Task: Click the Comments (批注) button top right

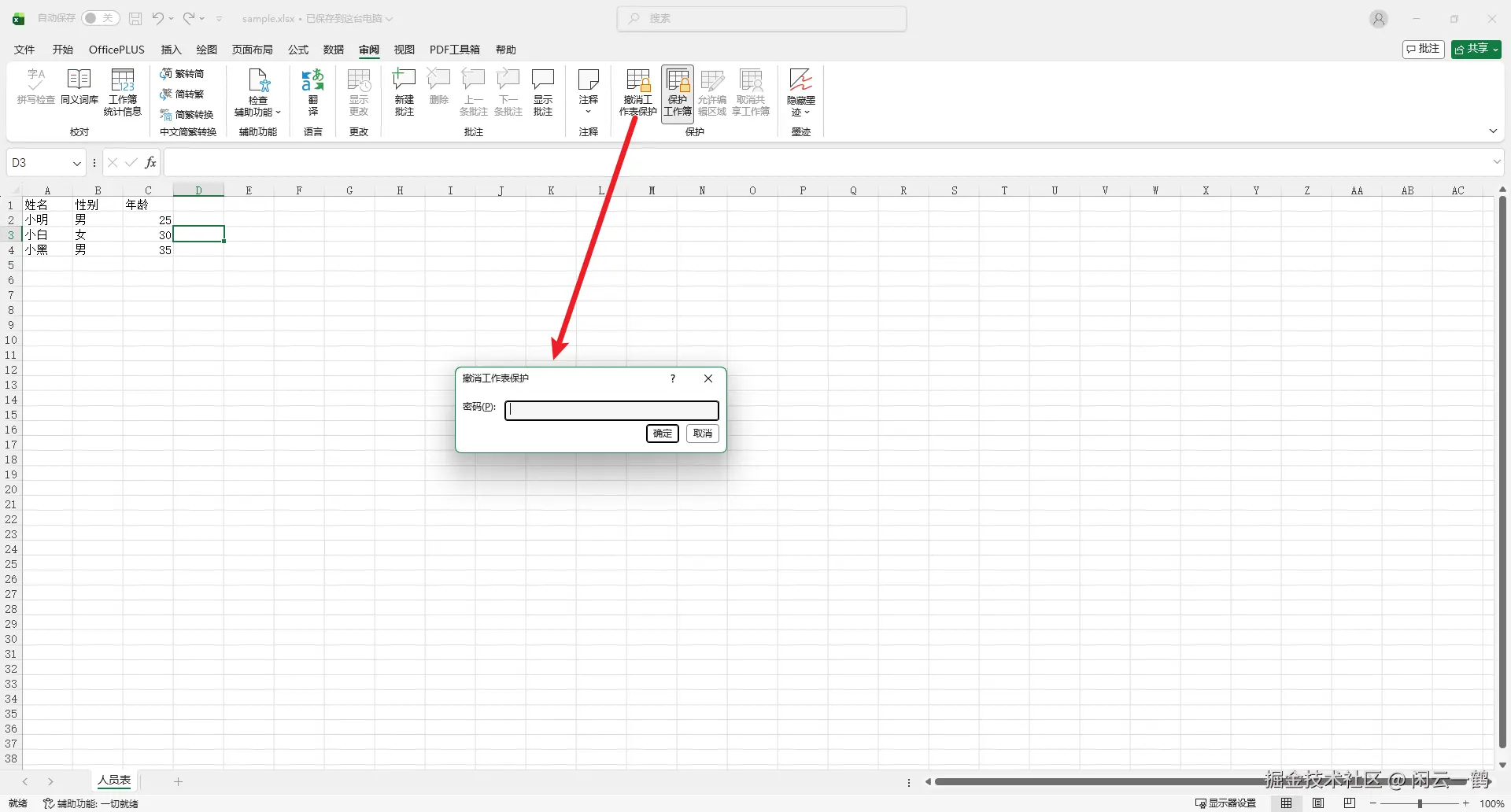Action: pyautogui.click(x=1424, y=49)
